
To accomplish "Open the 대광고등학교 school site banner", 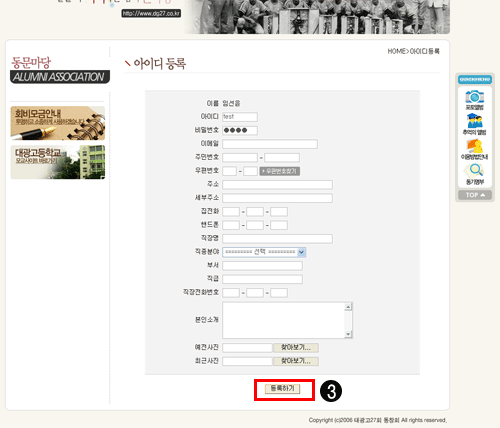I will 58,162.
